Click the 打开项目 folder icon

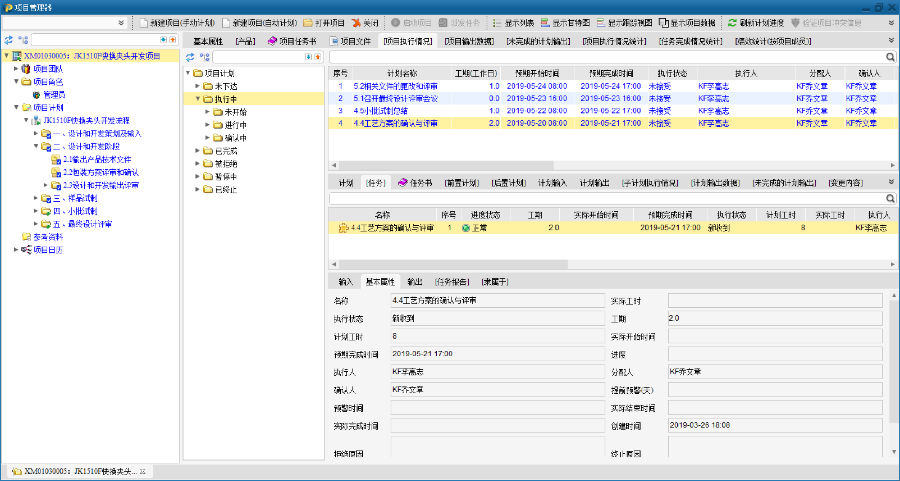coord(307,22)
